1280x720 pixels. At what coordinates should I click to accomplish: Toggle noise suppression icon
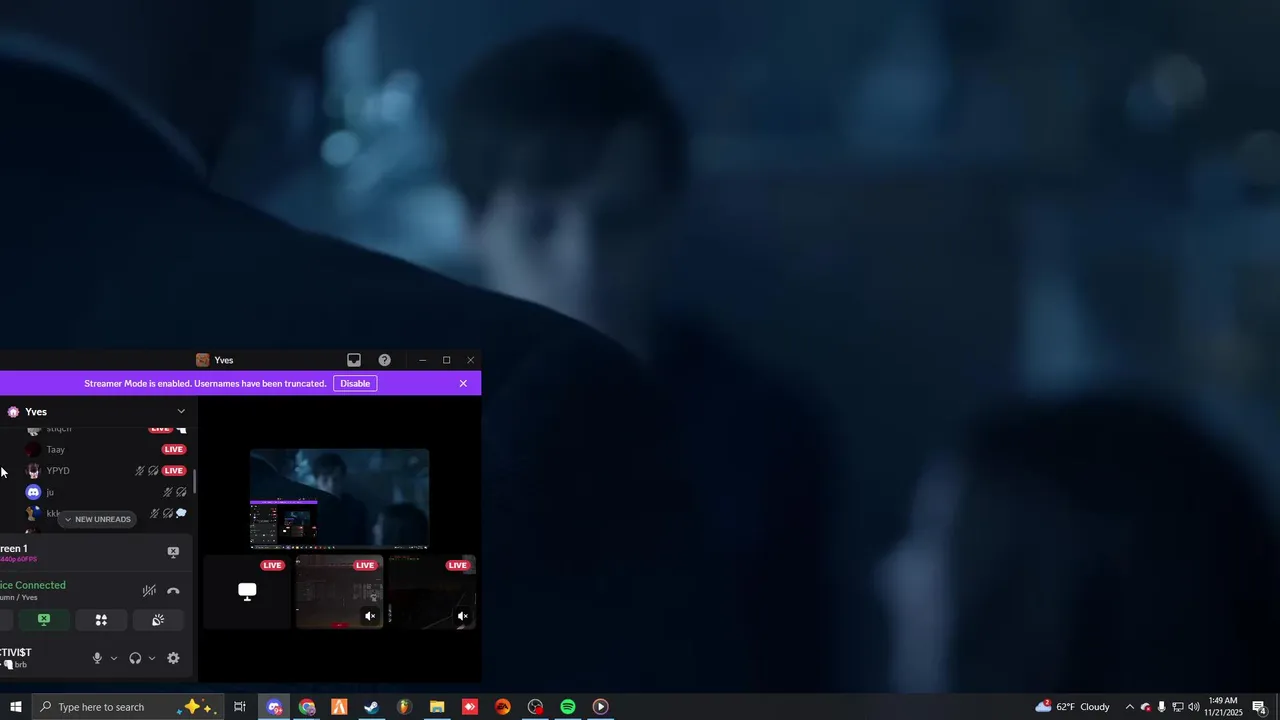click(x=149, y=591)
